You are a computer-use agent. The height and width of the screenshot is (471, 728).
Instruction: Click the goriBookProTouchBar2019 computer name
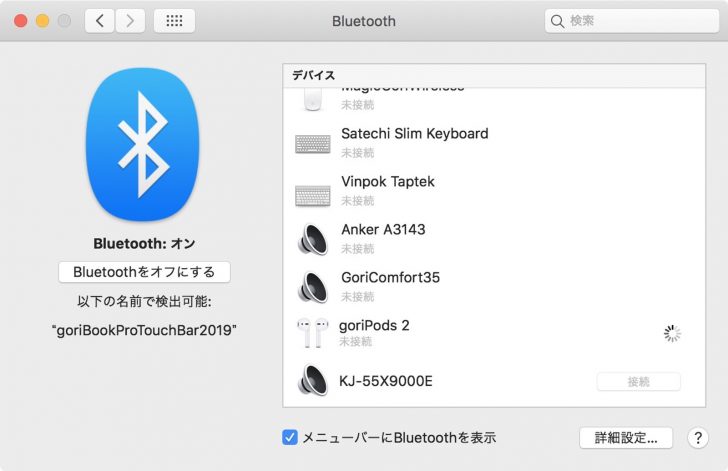point(144,330)
